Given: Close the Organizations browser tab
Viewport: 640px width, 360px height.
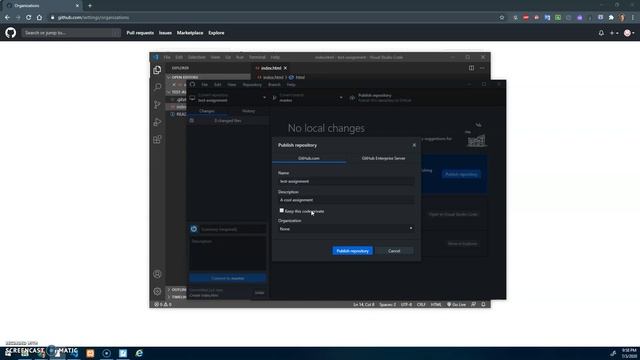Looking at the screenshot, I should point(77,6).
